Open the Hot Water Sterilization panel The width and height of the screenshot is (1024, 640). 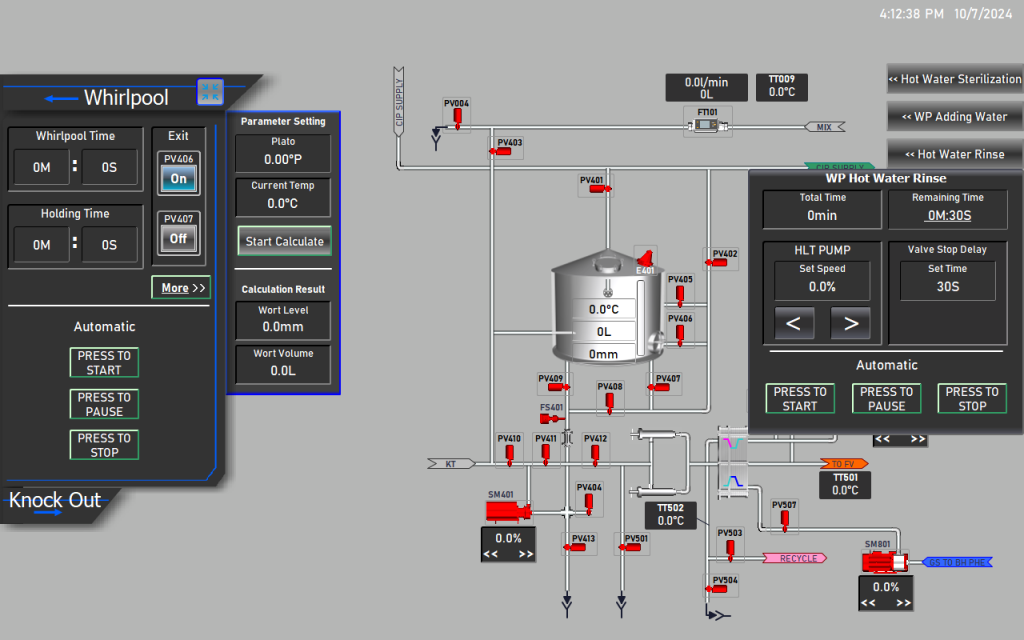955,79
